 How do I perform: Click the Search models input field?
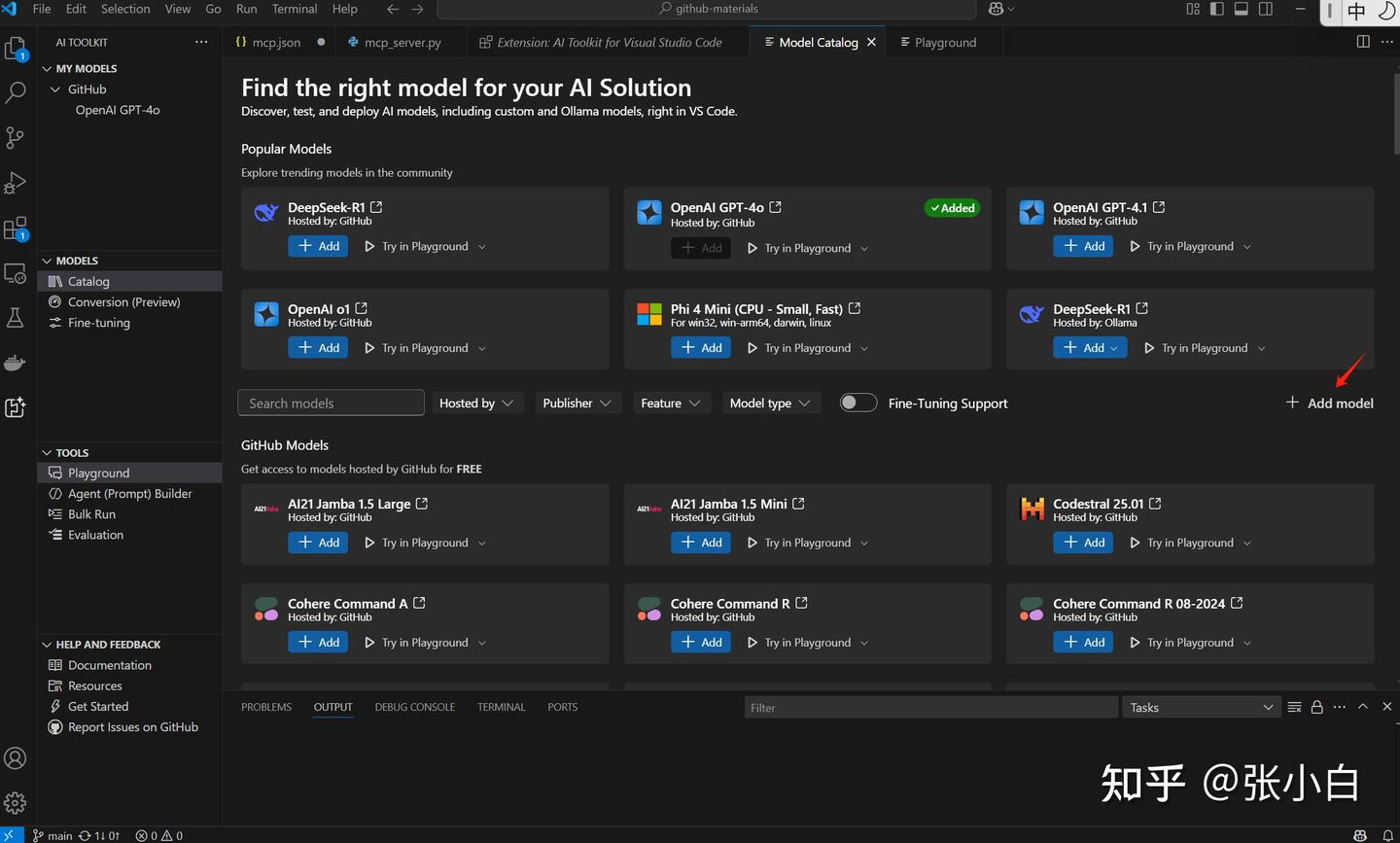click(x=331, y=403)
